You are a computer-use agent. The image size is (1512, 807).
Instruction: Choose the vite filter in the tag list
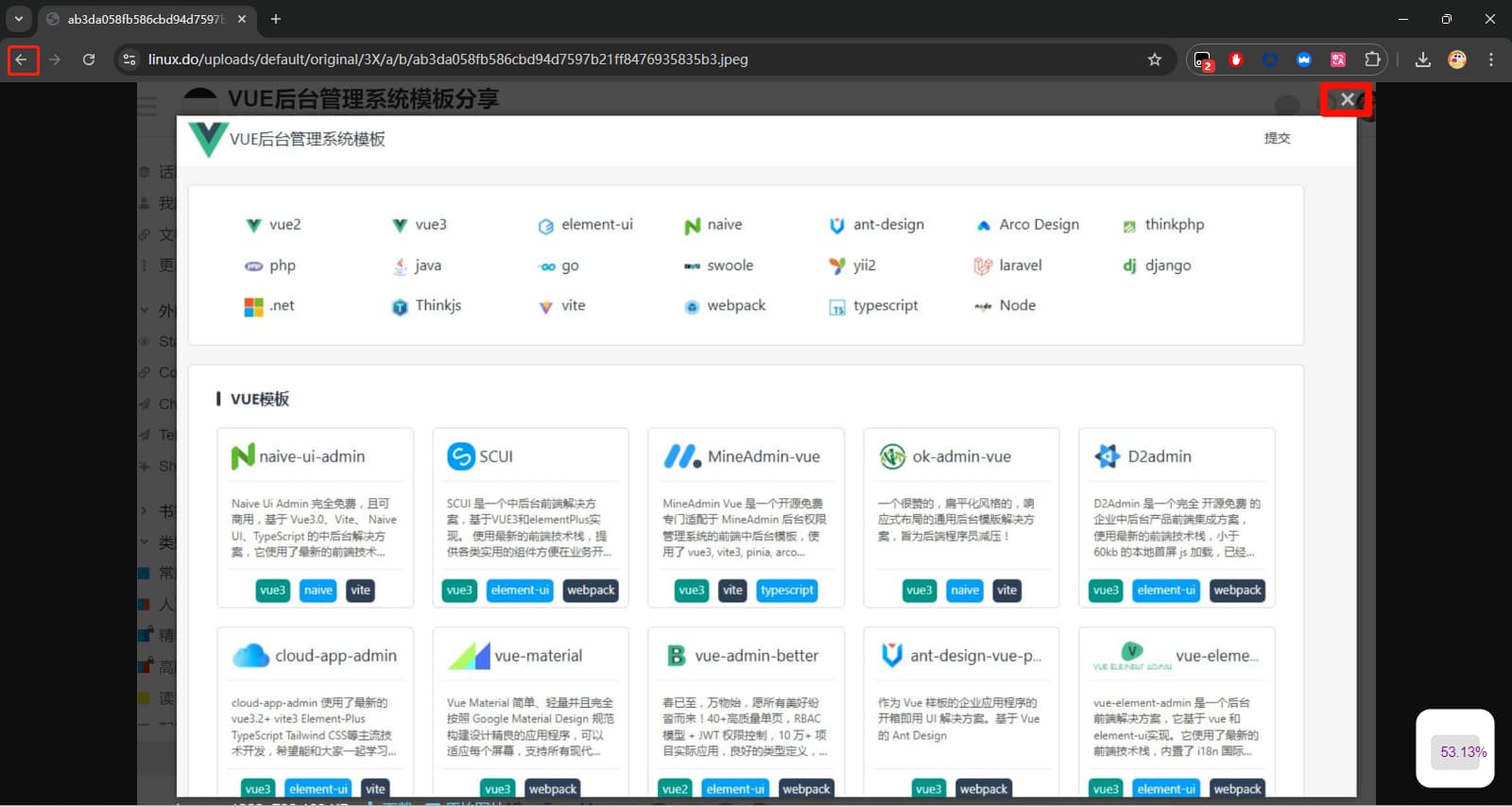[x=562, y=306]
